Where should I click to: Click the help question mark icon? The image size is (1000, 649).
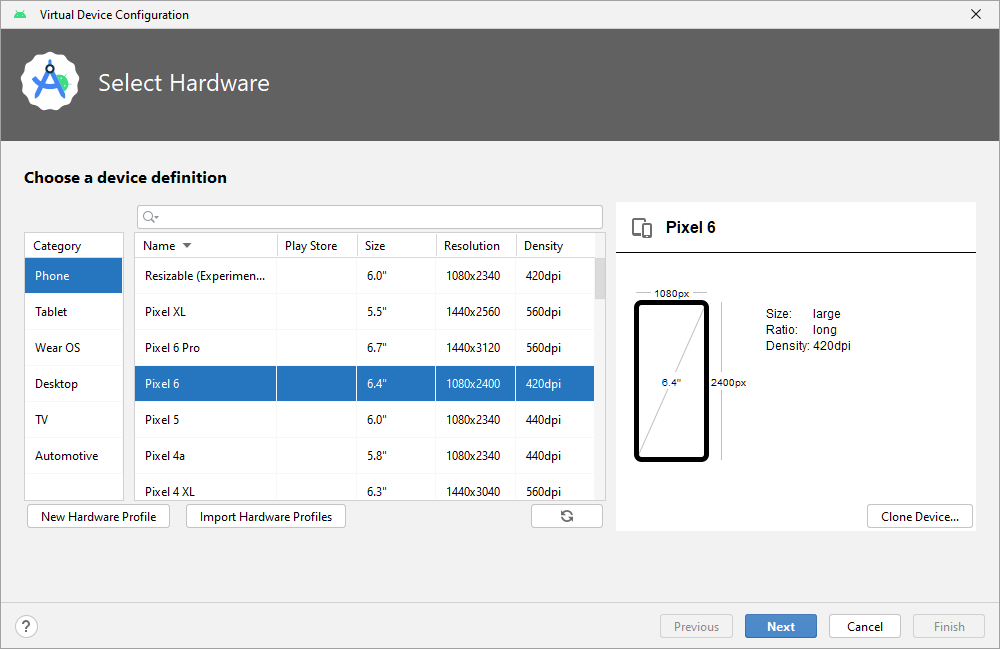tap(27, 627)
